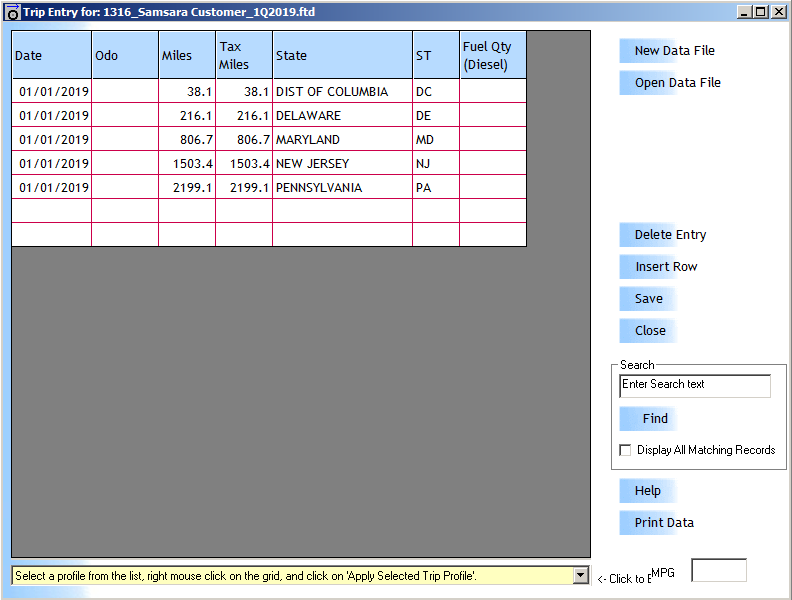Click the date cell in the Maryland row
The height and width of the screenshot is (600, 792).
click(x=52, y=139)
